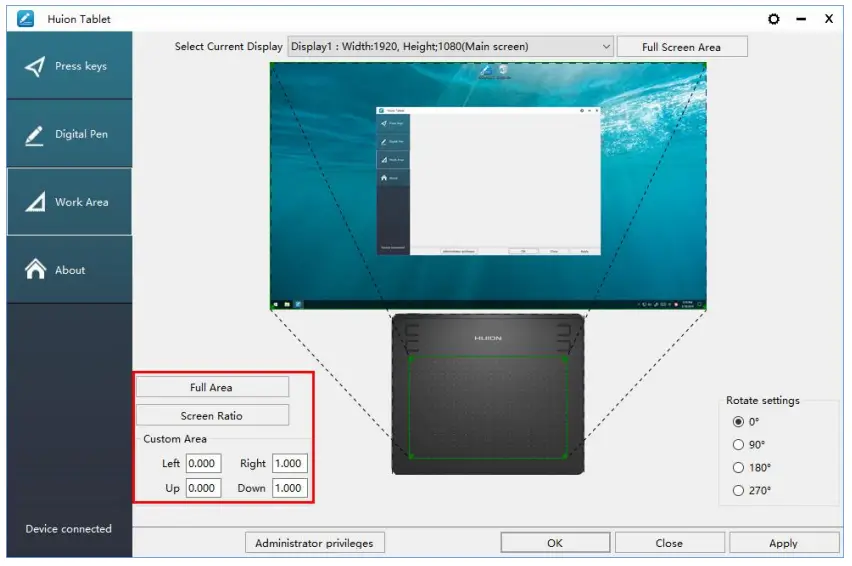852x566 pixels.
Task: Click the Left custom area field
Action: click(x=203, y=463)
